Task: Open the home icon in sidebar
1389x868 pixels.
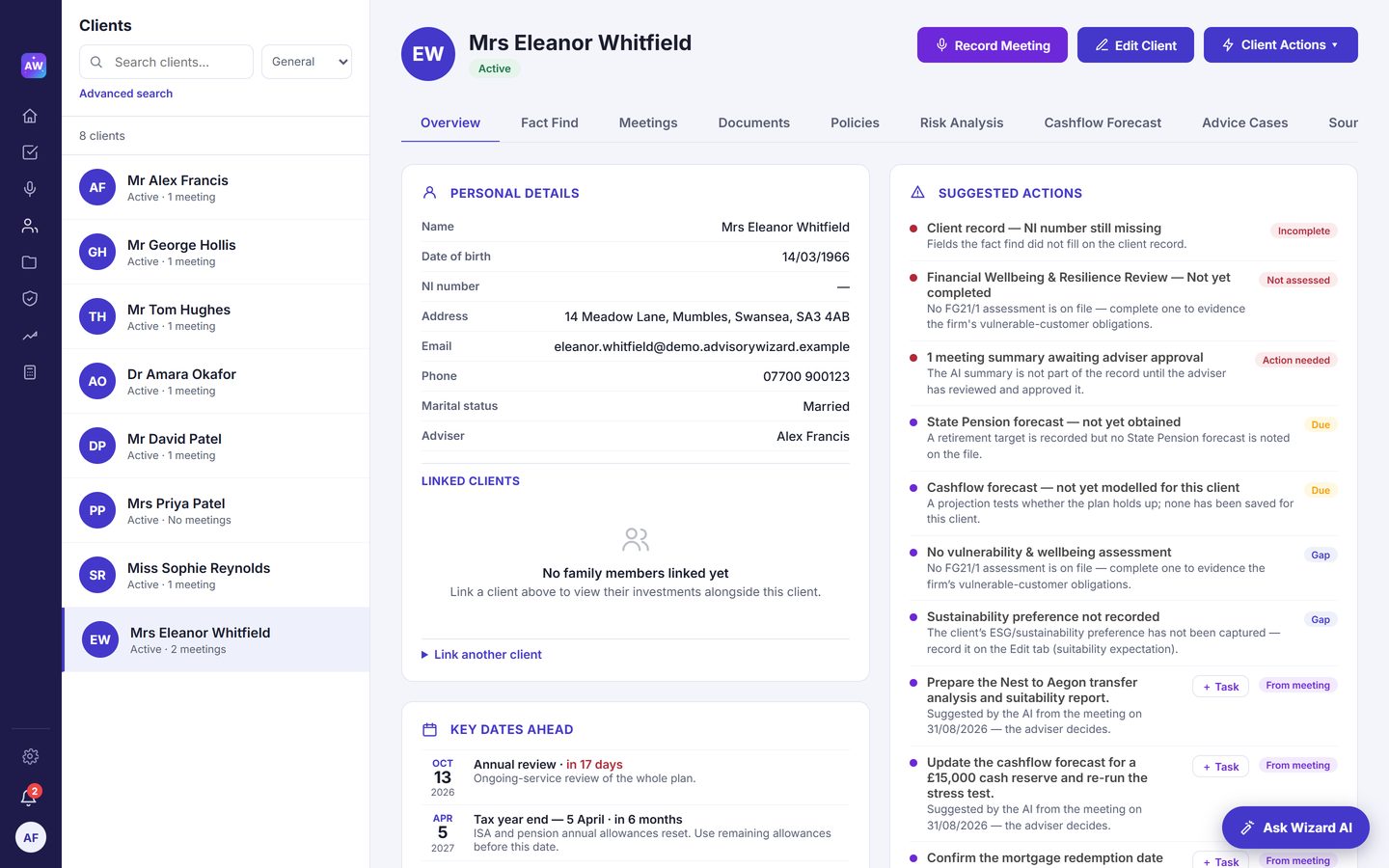Action: tap(30, 116)
